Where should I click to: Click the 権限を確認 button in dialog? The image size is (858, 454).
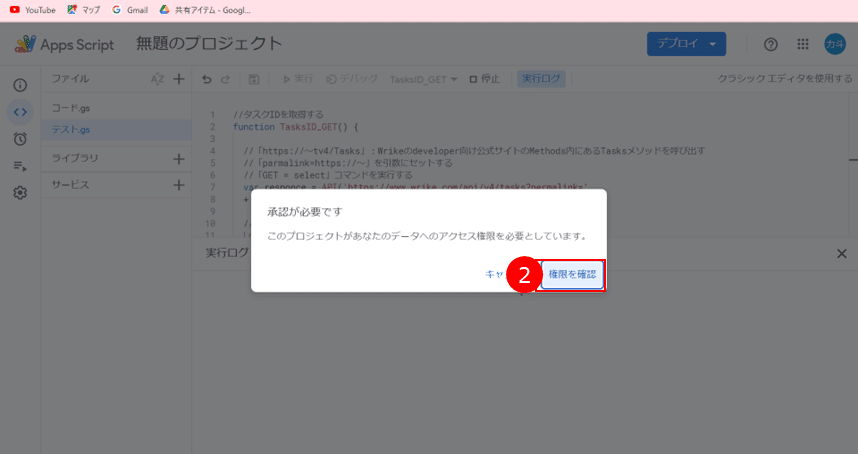pos(572,275)
